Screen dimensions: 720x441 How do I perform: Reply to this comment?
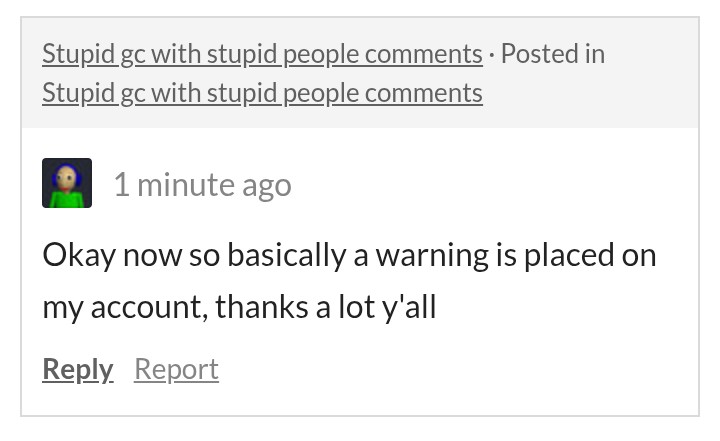point(78,369)
